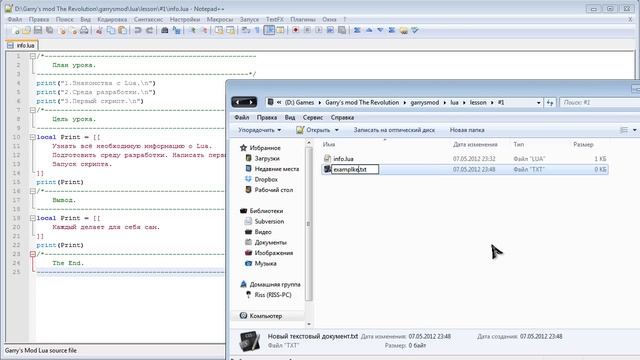Click the Save recorded macro icon
640x360 pixels.
click(x=342, y=30)
